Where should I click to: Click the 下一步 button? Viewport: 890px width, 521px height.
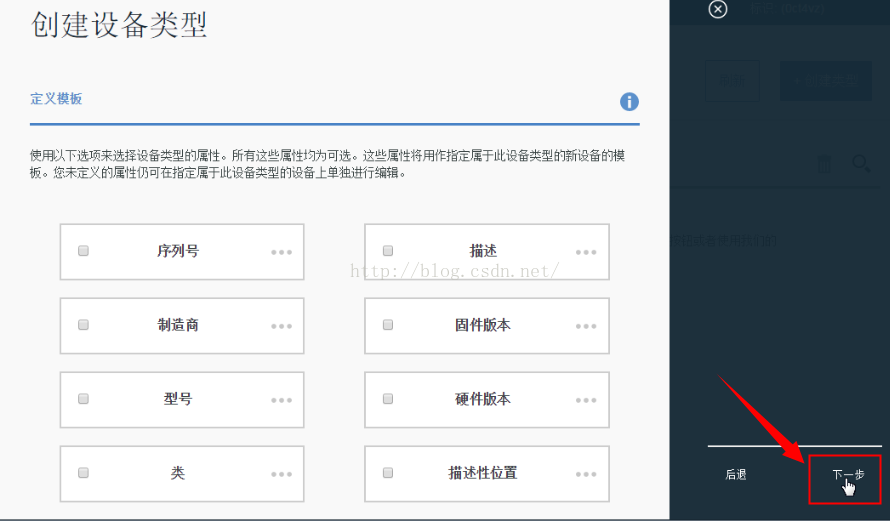click(x=846, y=475)
